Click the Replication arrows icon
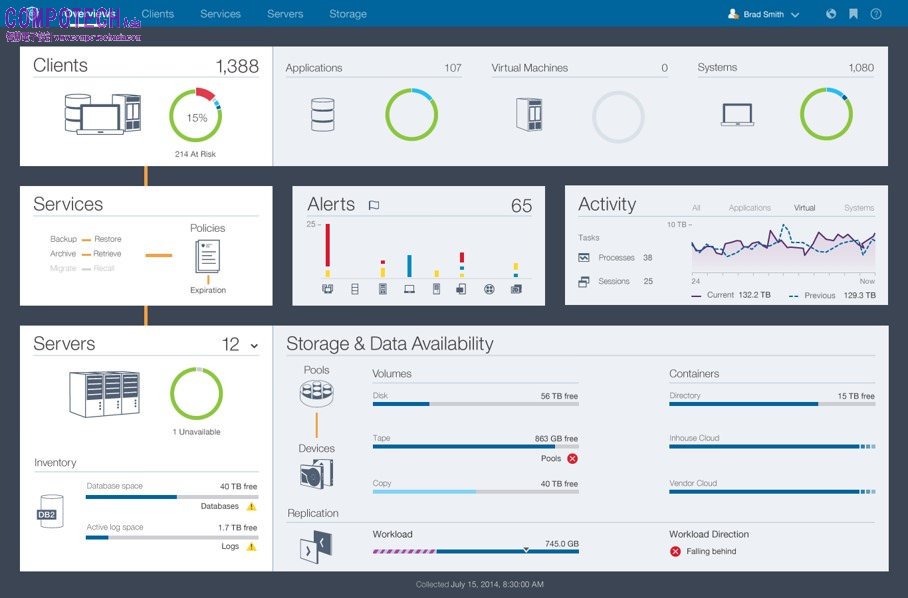908x598 pixels. click(316, 547)
